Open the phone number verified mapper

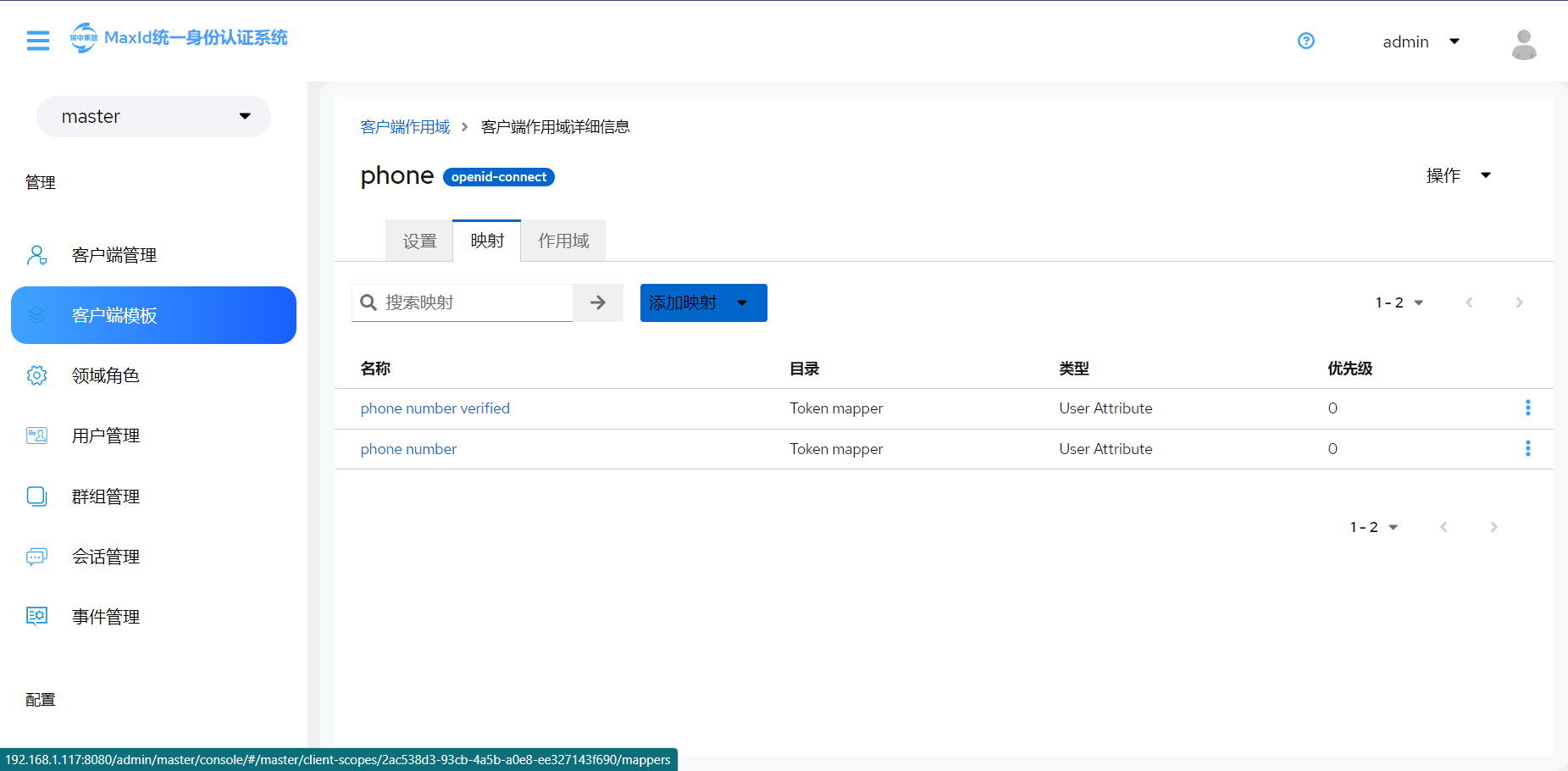point(435,408)
